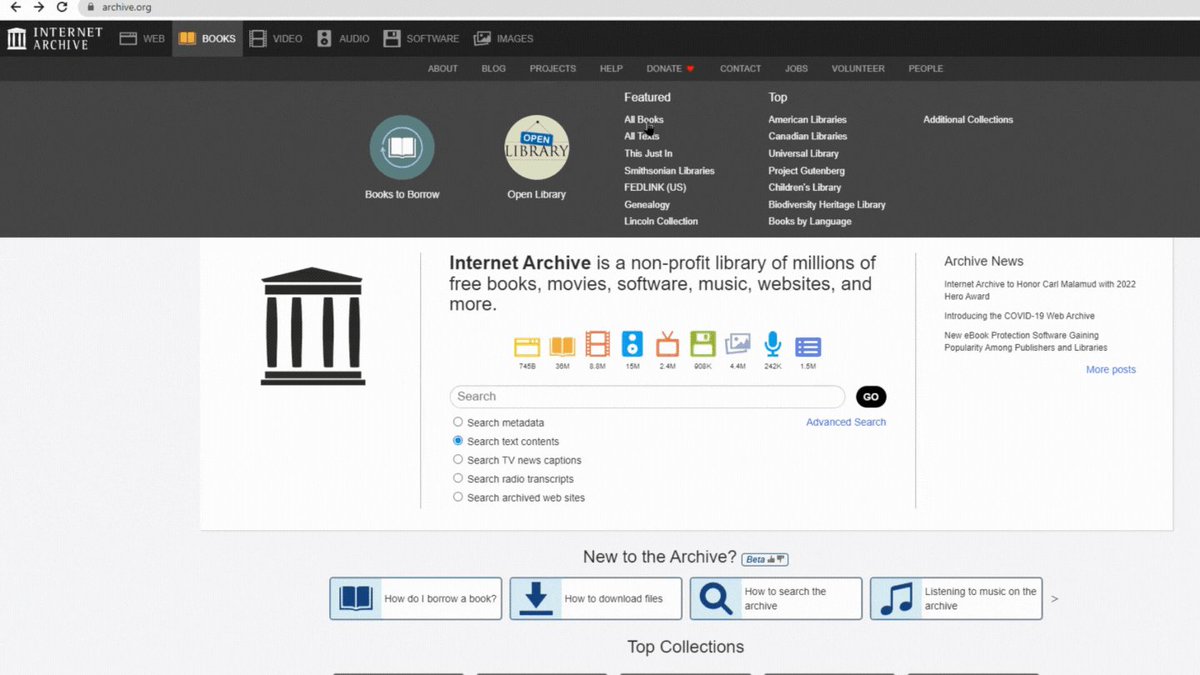
Task: Click the large Internet Archive building logo
Action: (x=312, y=326)
